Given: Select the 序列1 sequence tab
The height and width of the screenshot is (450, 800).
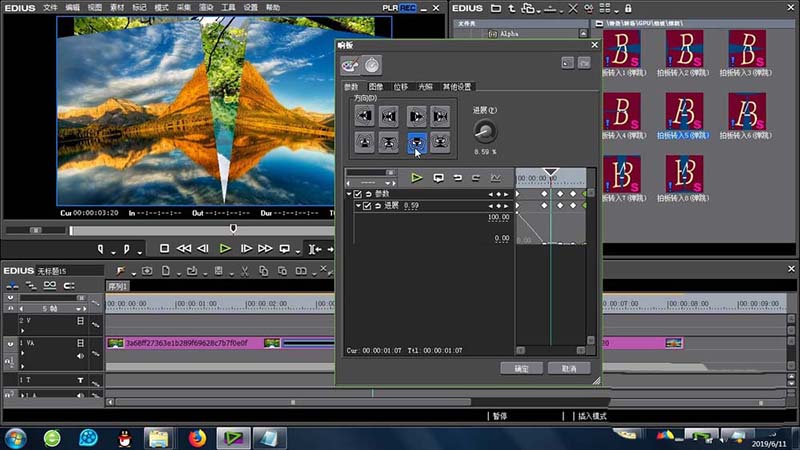Looking at the screenshot, I should pyautogui.click(x=118, y=286).
